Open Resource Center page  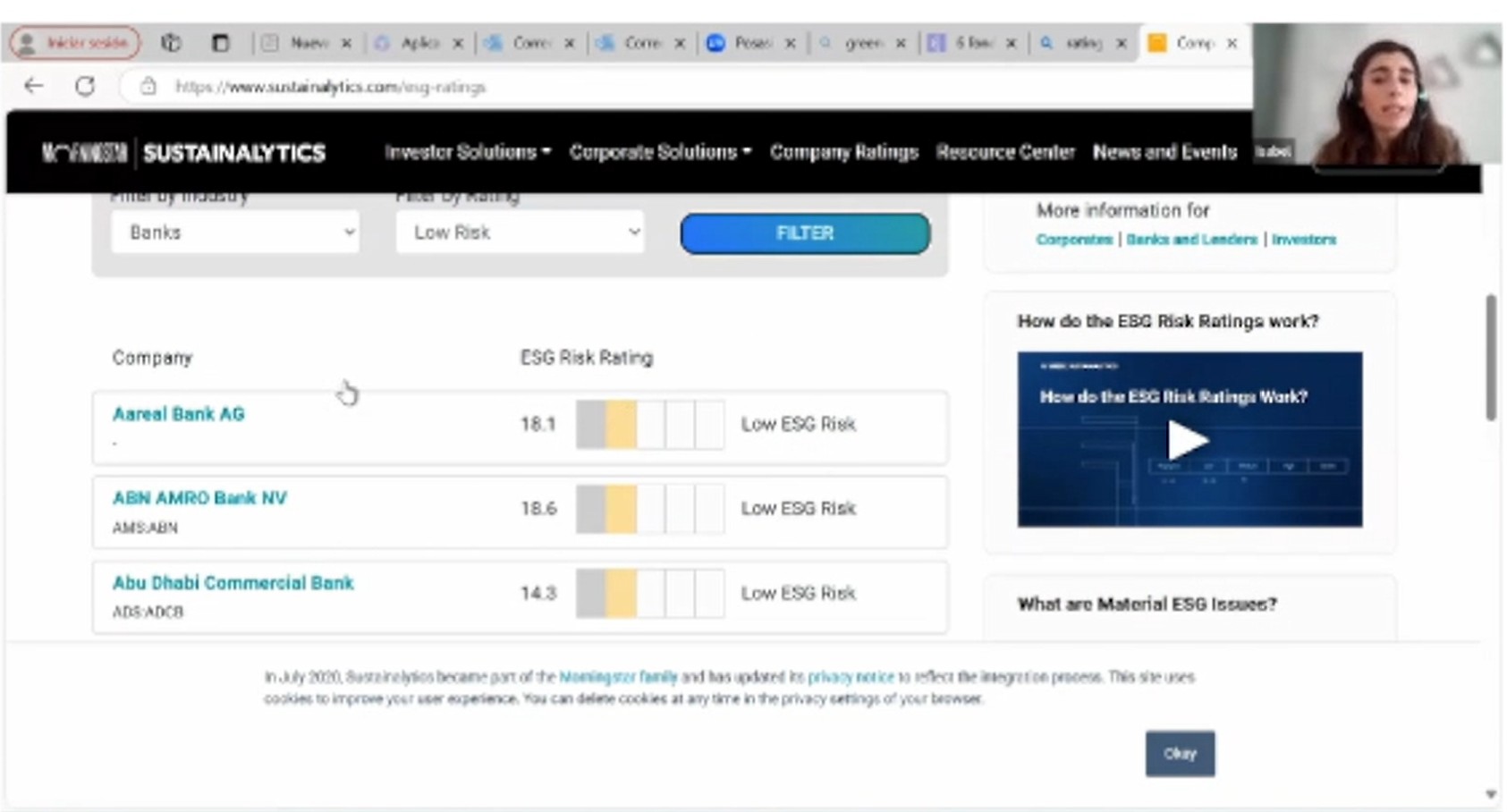(x=1005, y=152)
